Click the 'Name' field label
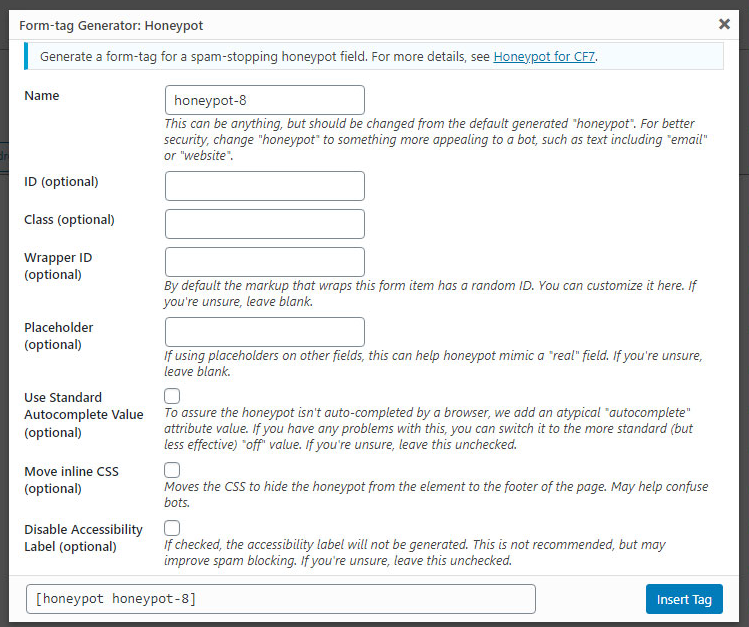 click(42, 96)
